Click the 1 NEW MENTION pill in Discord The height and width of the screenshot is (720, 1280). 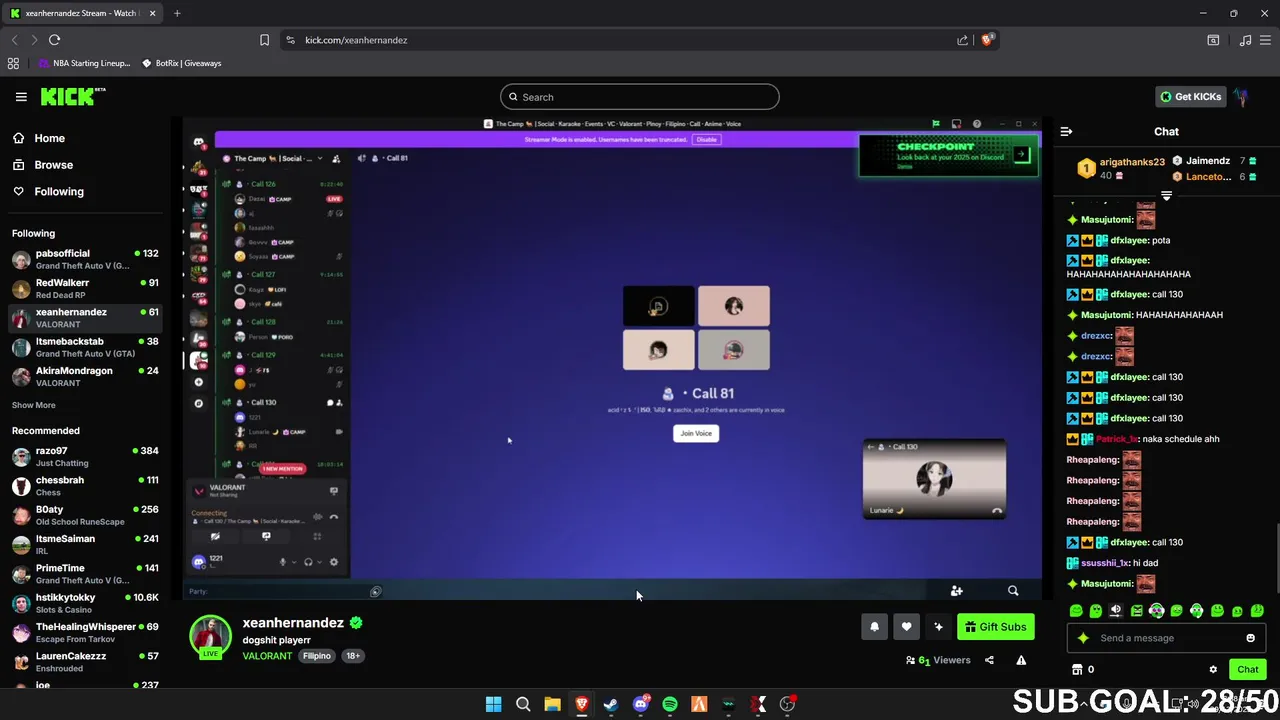click(x=281, y=468)
